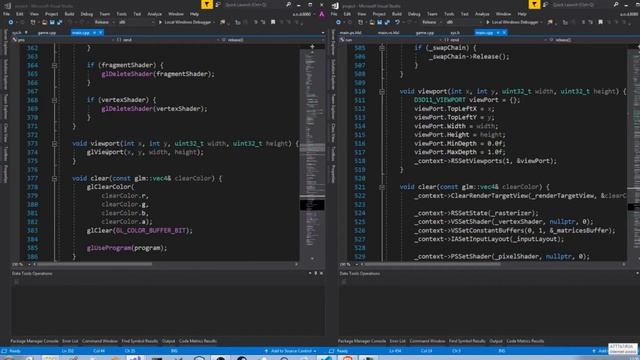Screen dimensions: 640x360
Task: Open Build menu in OpenGL window
Action: coord(69,14)
